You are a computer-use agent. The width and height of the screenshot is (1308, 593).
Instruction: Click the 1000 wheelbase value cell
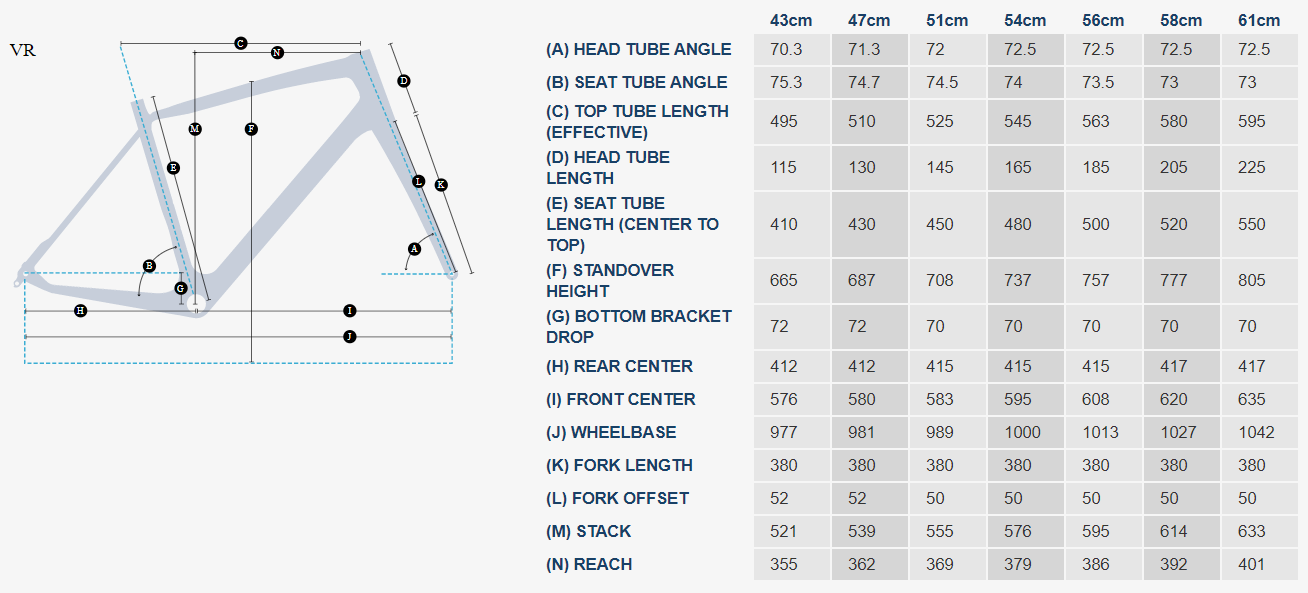pos(1022,432)
